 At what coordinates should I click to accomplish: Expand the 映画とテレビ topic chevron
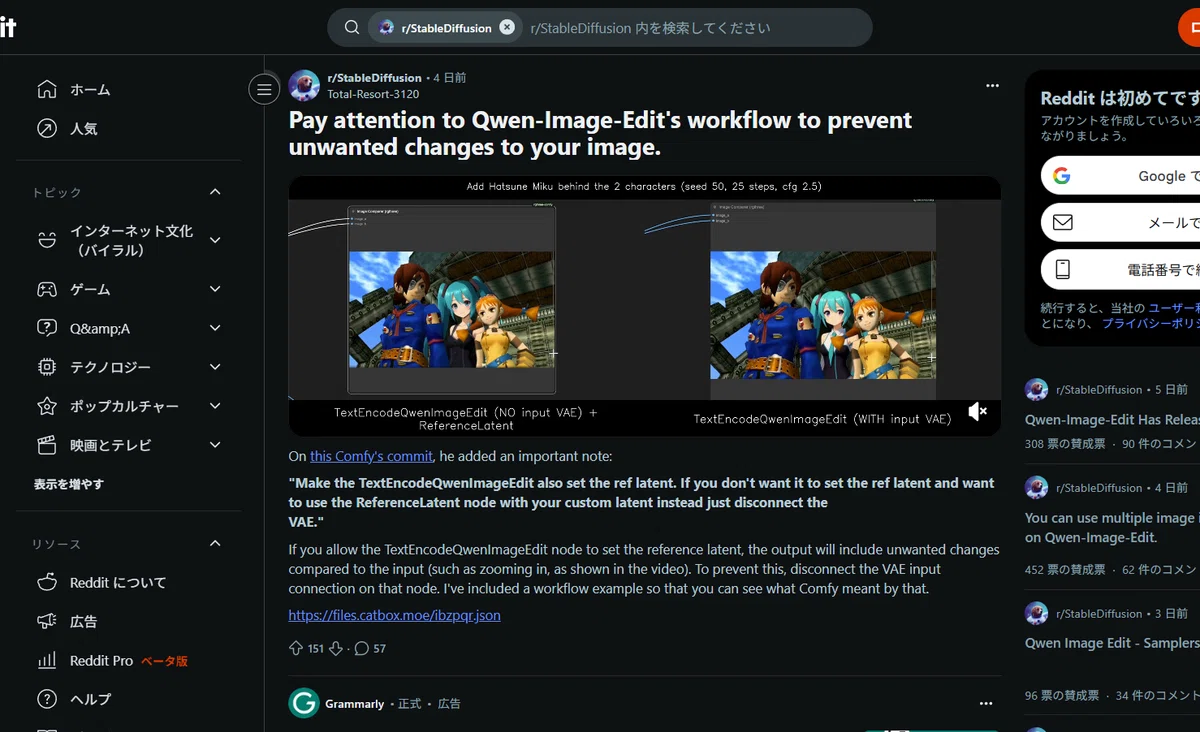pos(215,445)
